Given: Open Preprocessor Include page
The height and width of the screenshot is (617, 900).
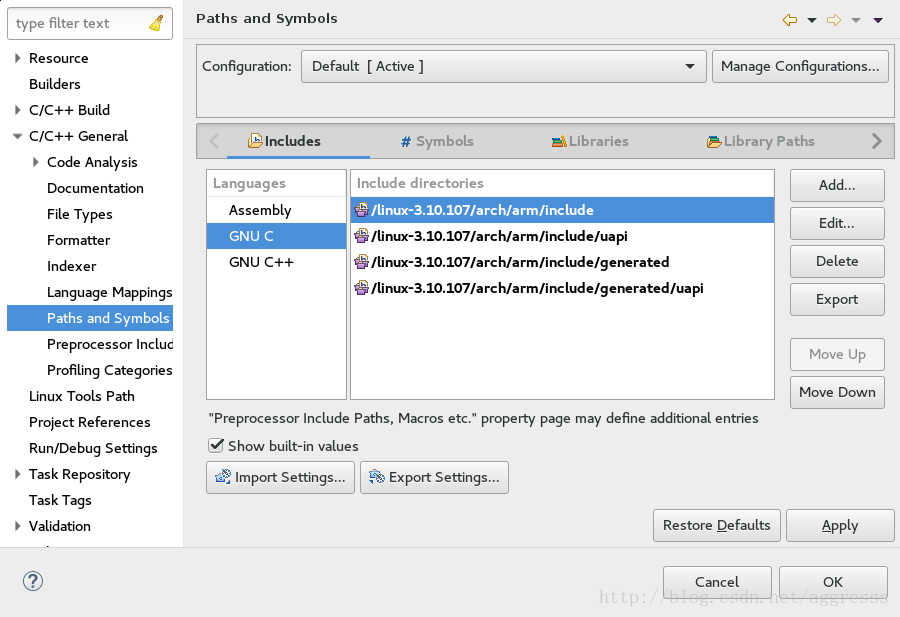Looking at the screenshot, I should point(110,344).
